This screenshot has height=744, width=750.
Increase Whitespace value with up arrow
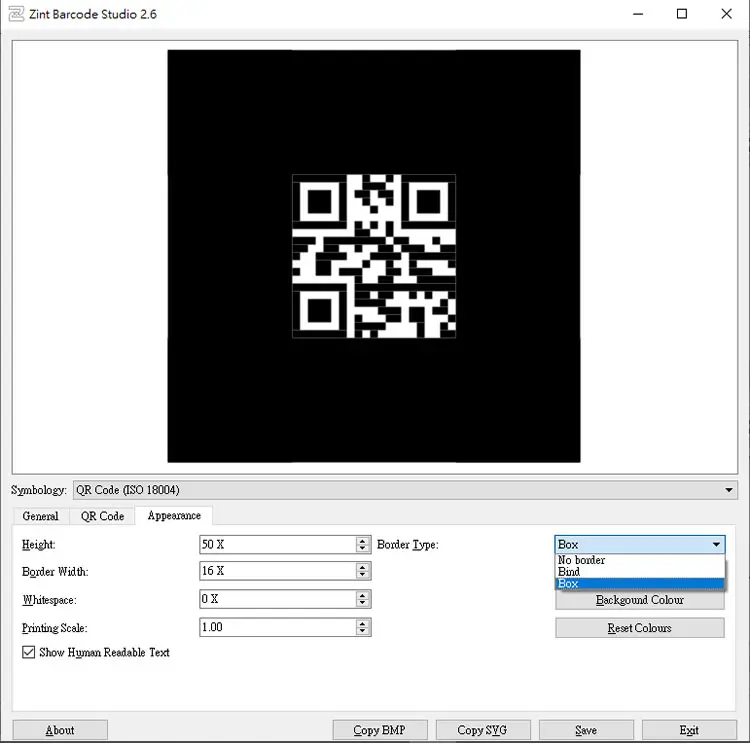pos(363,595)
